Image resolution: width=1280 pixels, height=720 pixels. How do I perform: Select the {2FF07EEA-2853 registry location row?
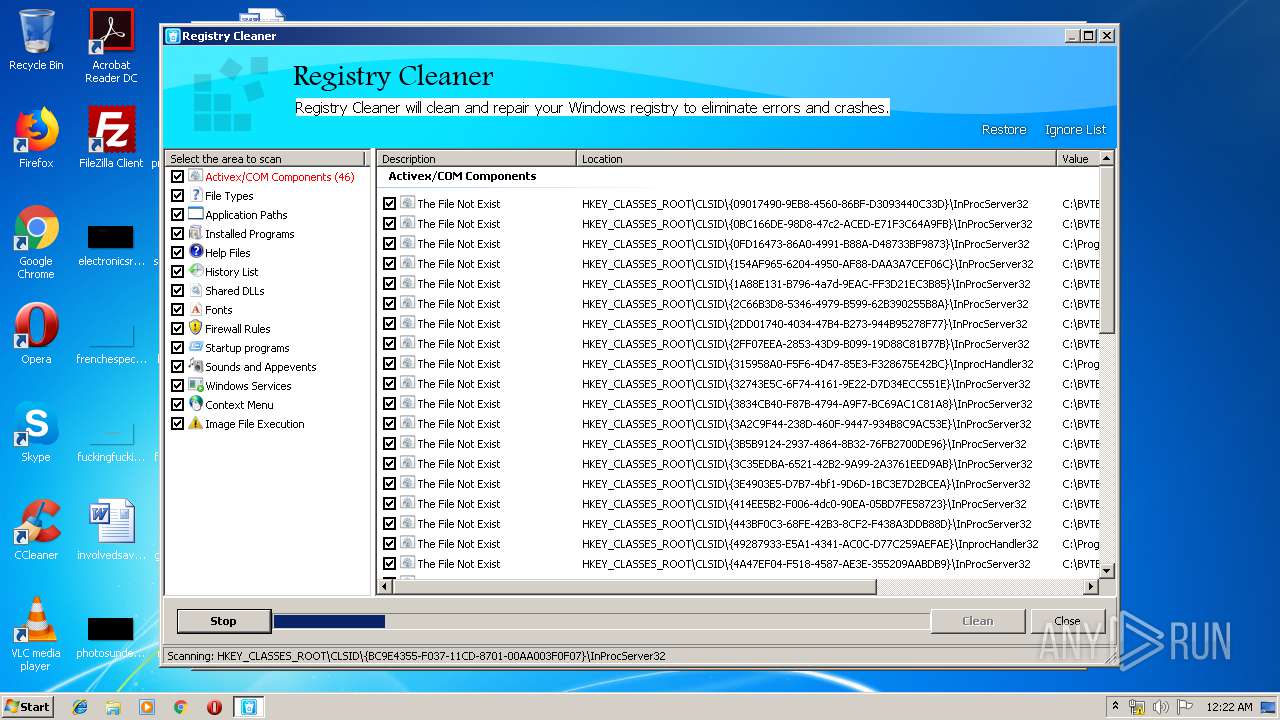click(x=807, y=343)
